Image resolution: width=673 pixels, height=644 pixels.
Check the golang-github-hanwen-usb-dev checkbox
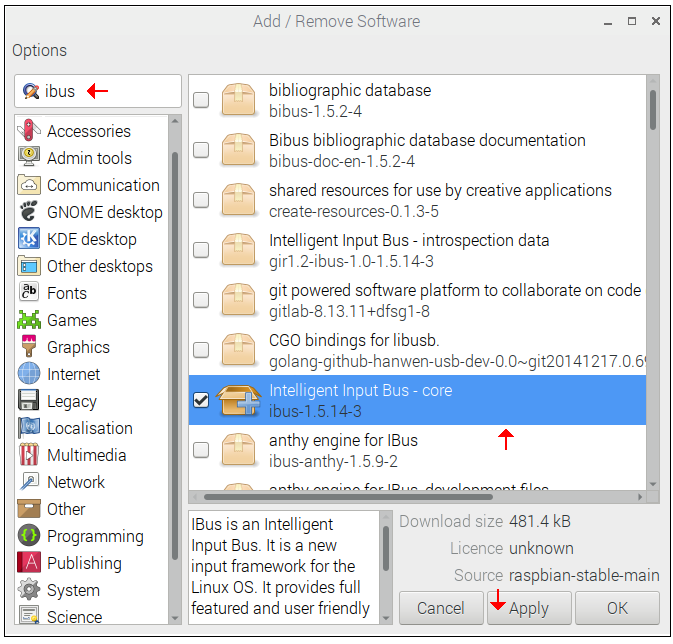point(201,350)
